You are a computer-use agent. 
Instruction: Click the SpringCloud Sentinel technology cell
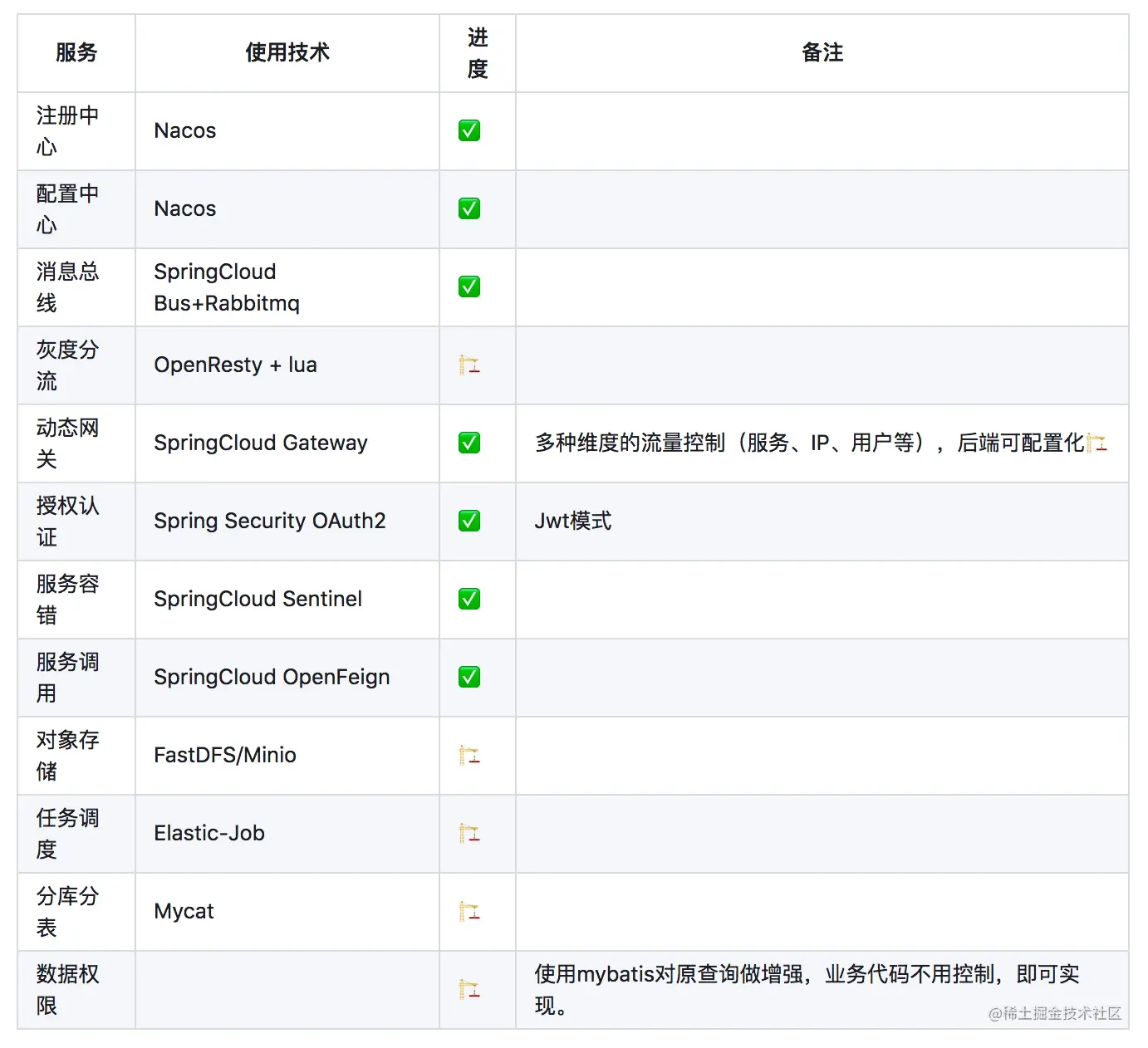coord(287,599)
